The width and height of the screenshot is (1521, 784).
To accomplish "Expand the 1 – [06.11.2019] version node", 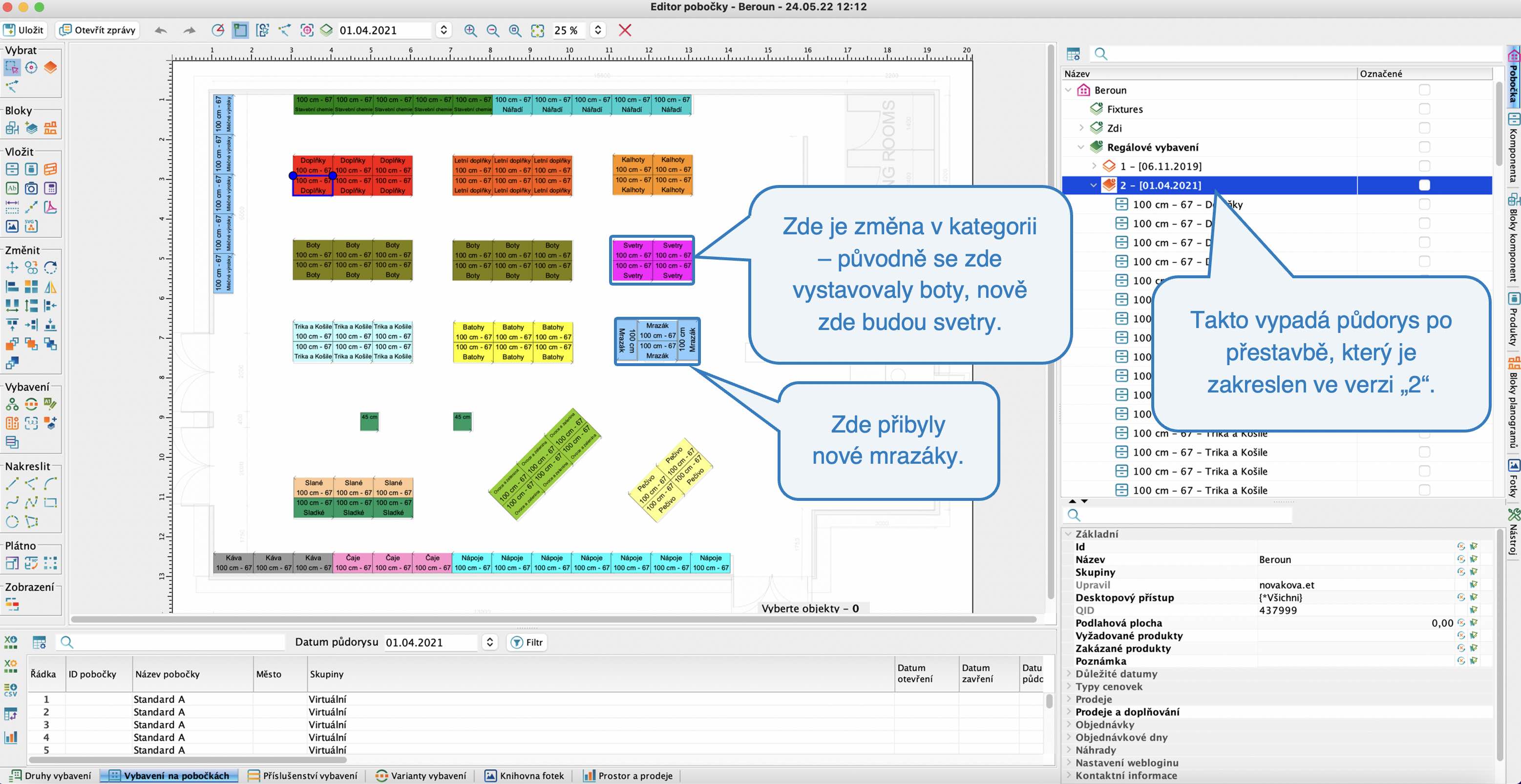I will point(1094,166).
